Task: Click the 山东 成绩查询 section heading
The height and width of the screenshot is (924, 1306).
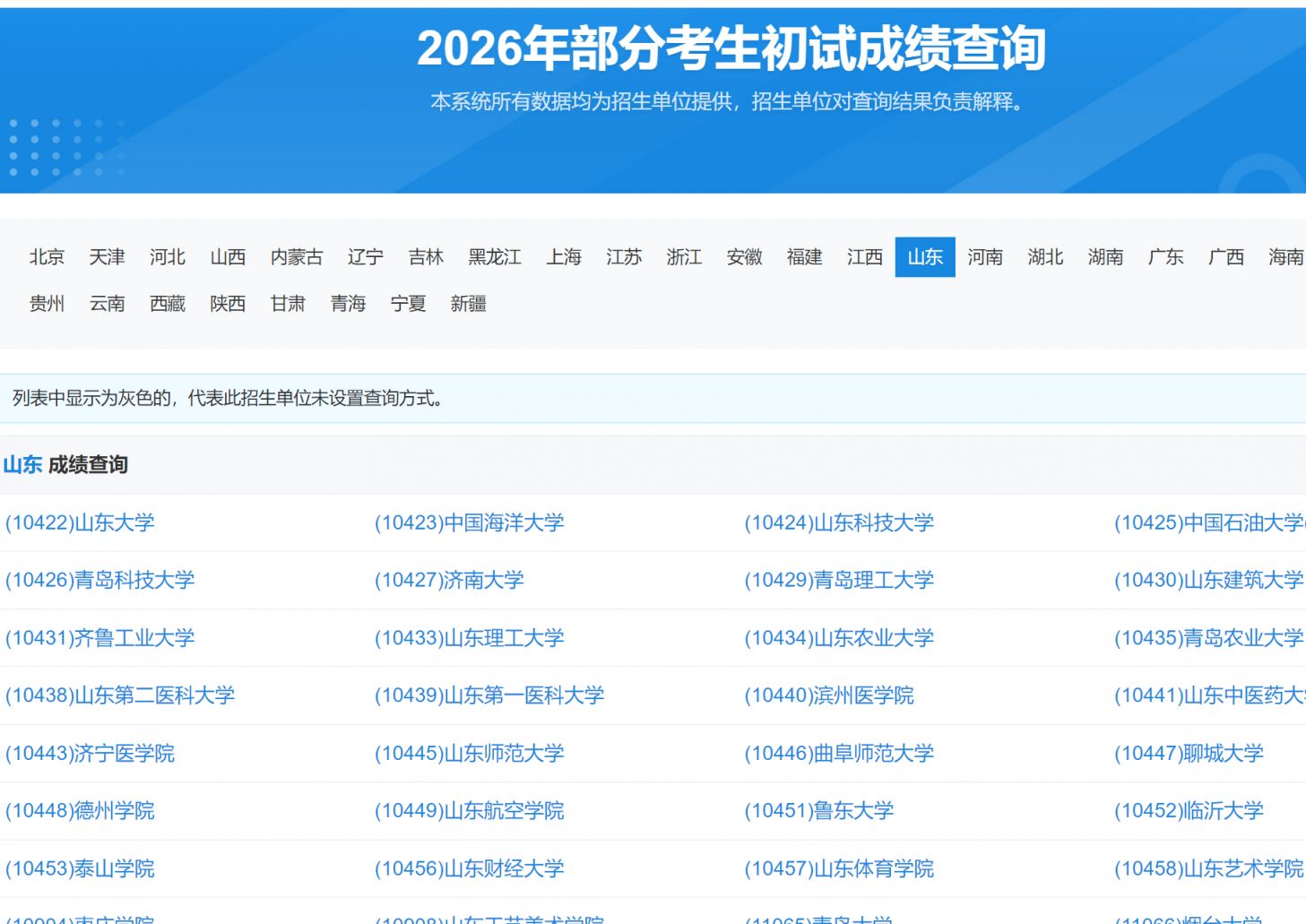Action: pos(65,464)
